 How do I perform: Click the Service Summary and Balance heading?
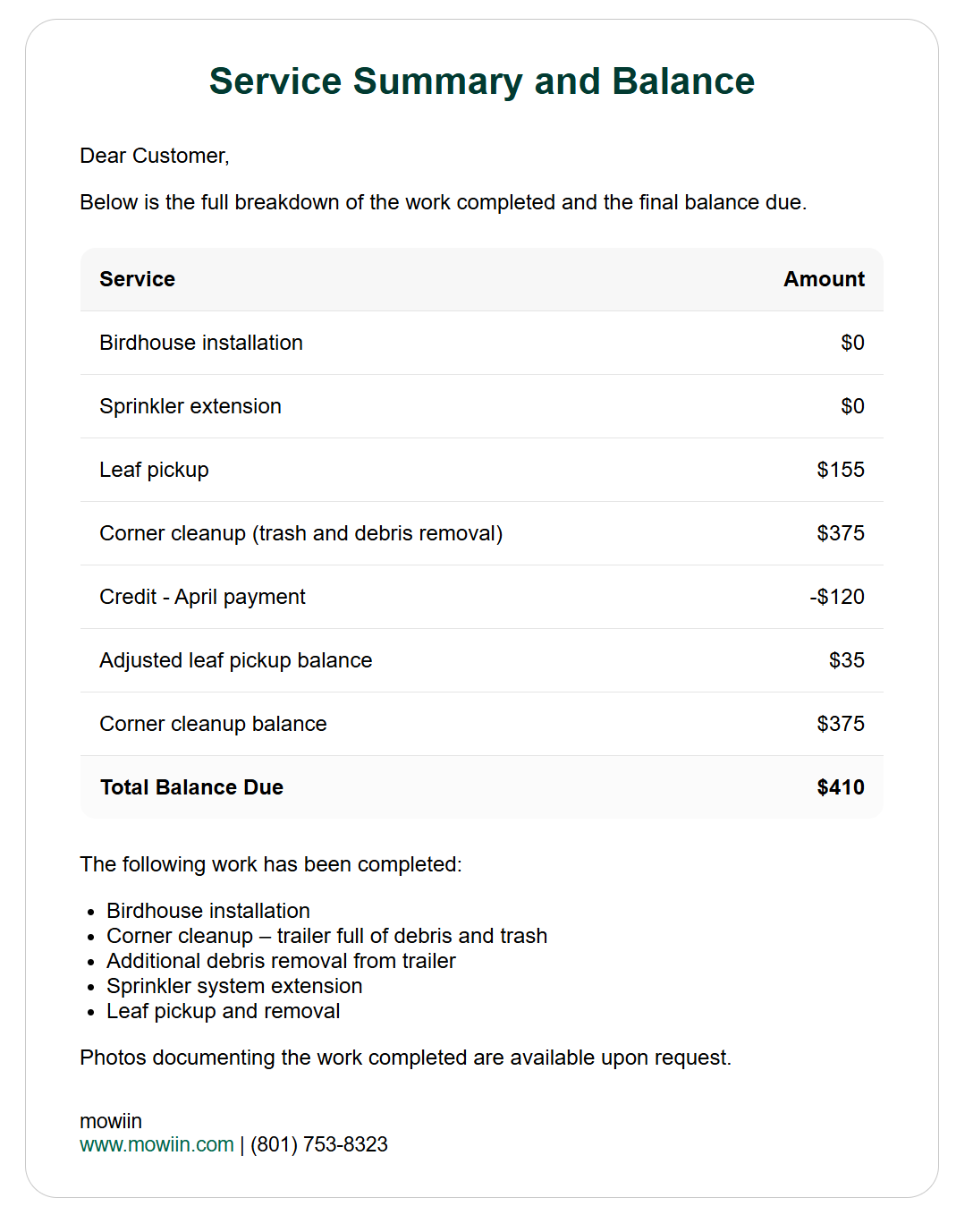coord(481,81)
